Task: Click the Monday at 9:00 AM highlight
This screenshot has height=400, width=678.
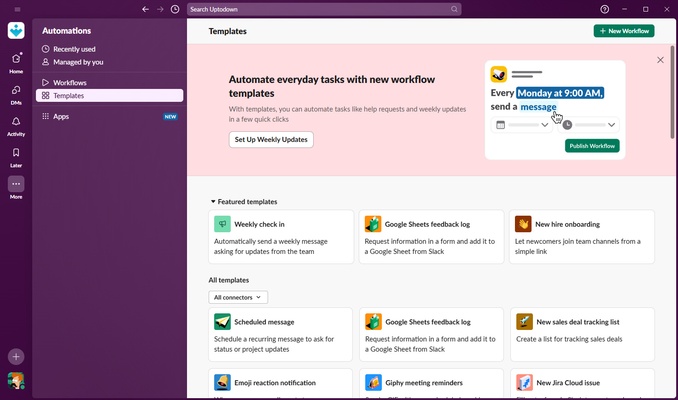Action: point(560,93)
